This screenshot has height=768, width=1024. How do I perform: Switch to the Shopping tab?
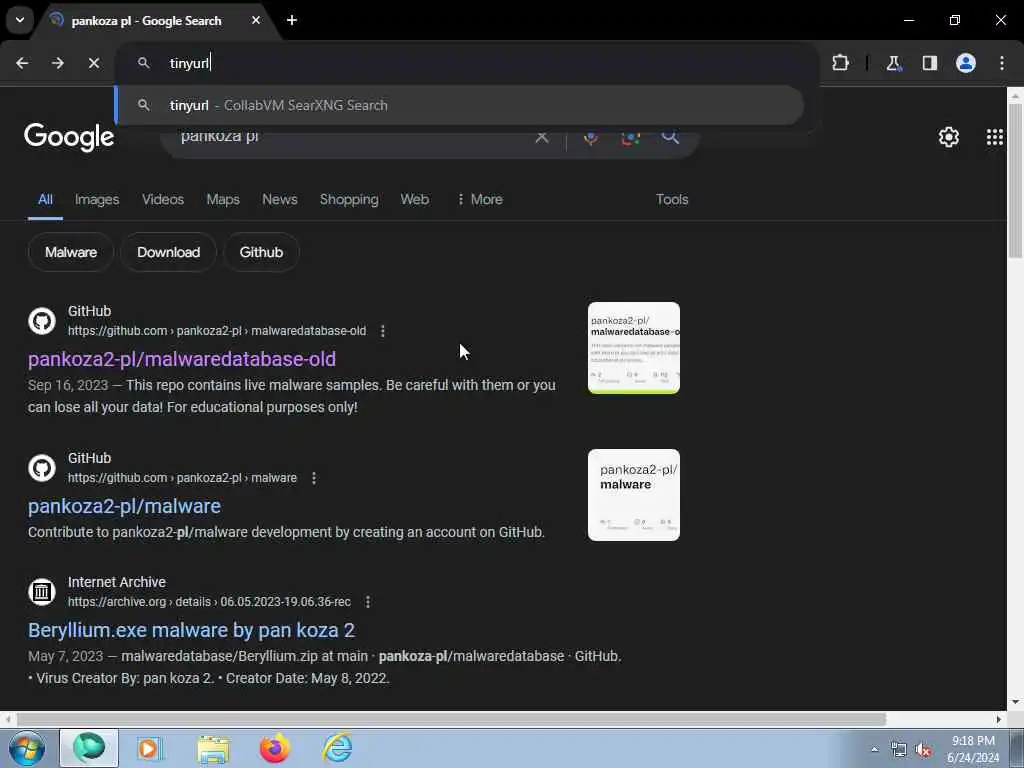[x=349, y=199]
